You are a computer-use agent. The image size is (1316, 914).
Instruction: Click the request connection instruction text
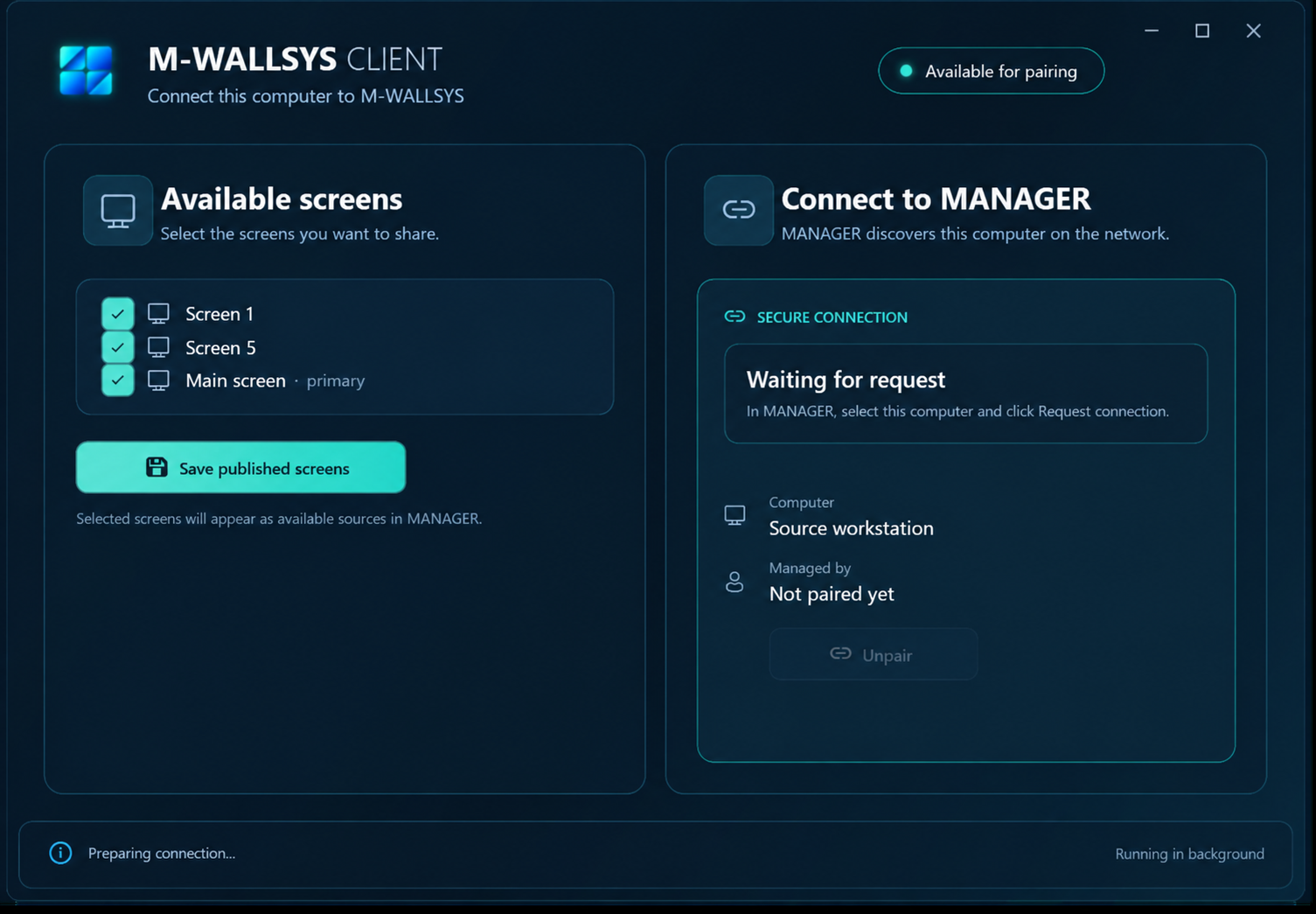point(957,411)
